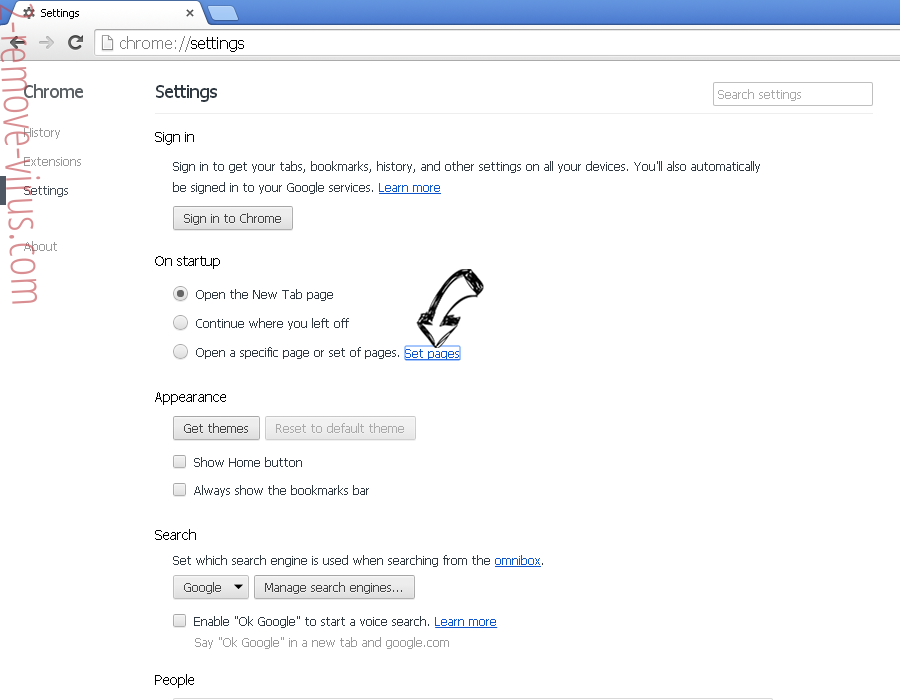This screenshot has height=700, width=900.
Task: Click the Settings page title
Action: coord(186,92)
